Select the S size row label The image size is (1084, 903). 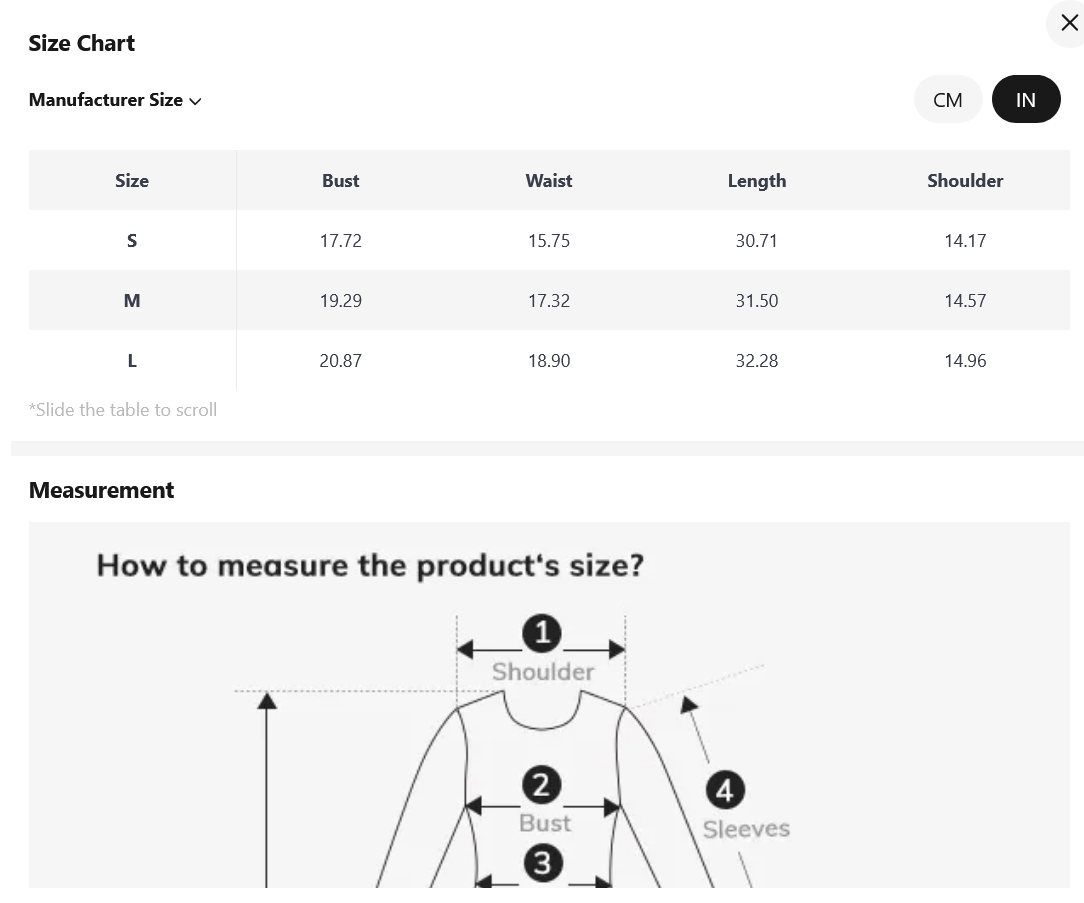coord(132,241)
